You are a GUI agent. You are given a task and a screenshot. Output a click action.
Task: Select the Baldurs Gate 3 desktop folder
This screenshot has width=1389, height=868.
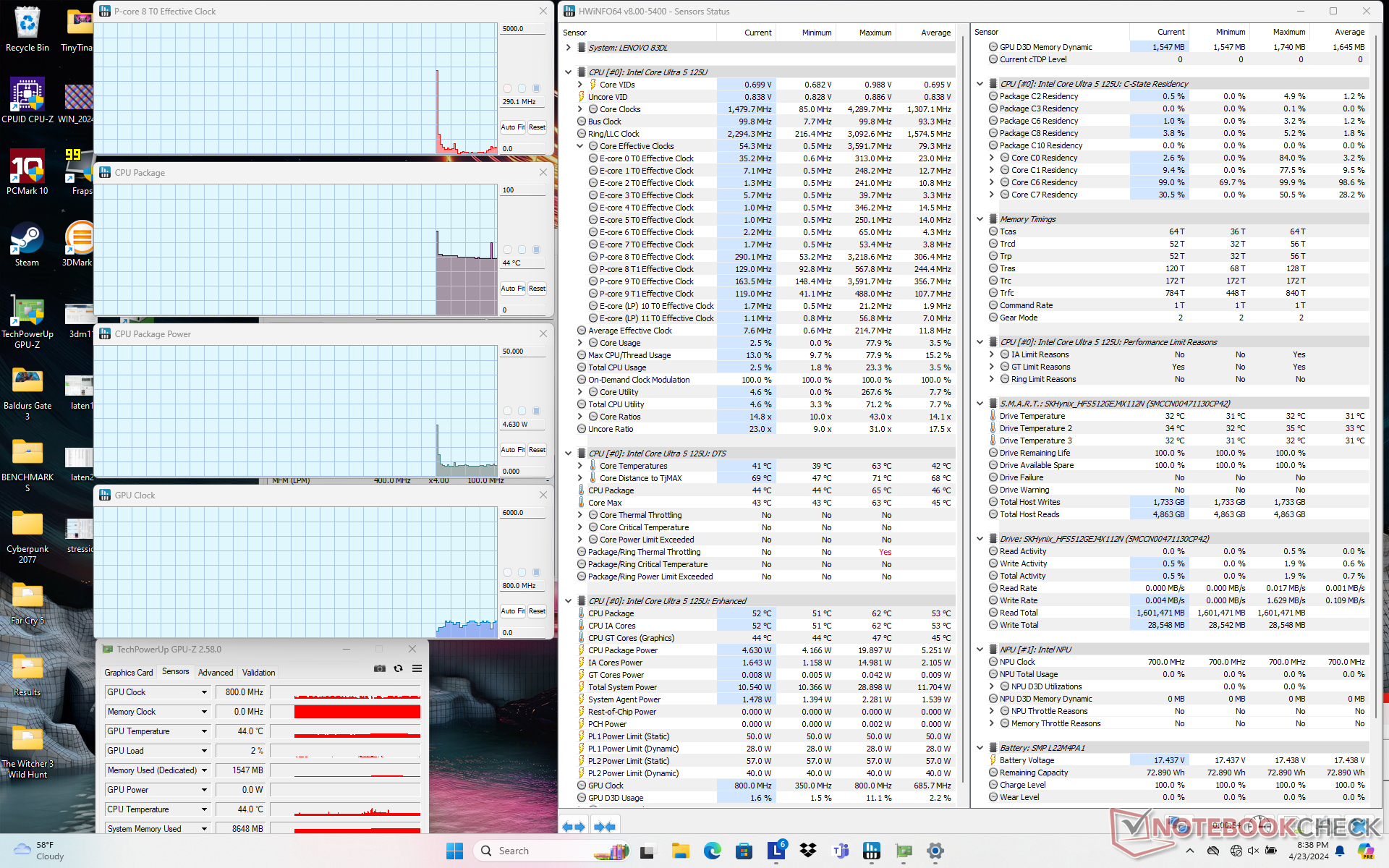pos(27,393)
